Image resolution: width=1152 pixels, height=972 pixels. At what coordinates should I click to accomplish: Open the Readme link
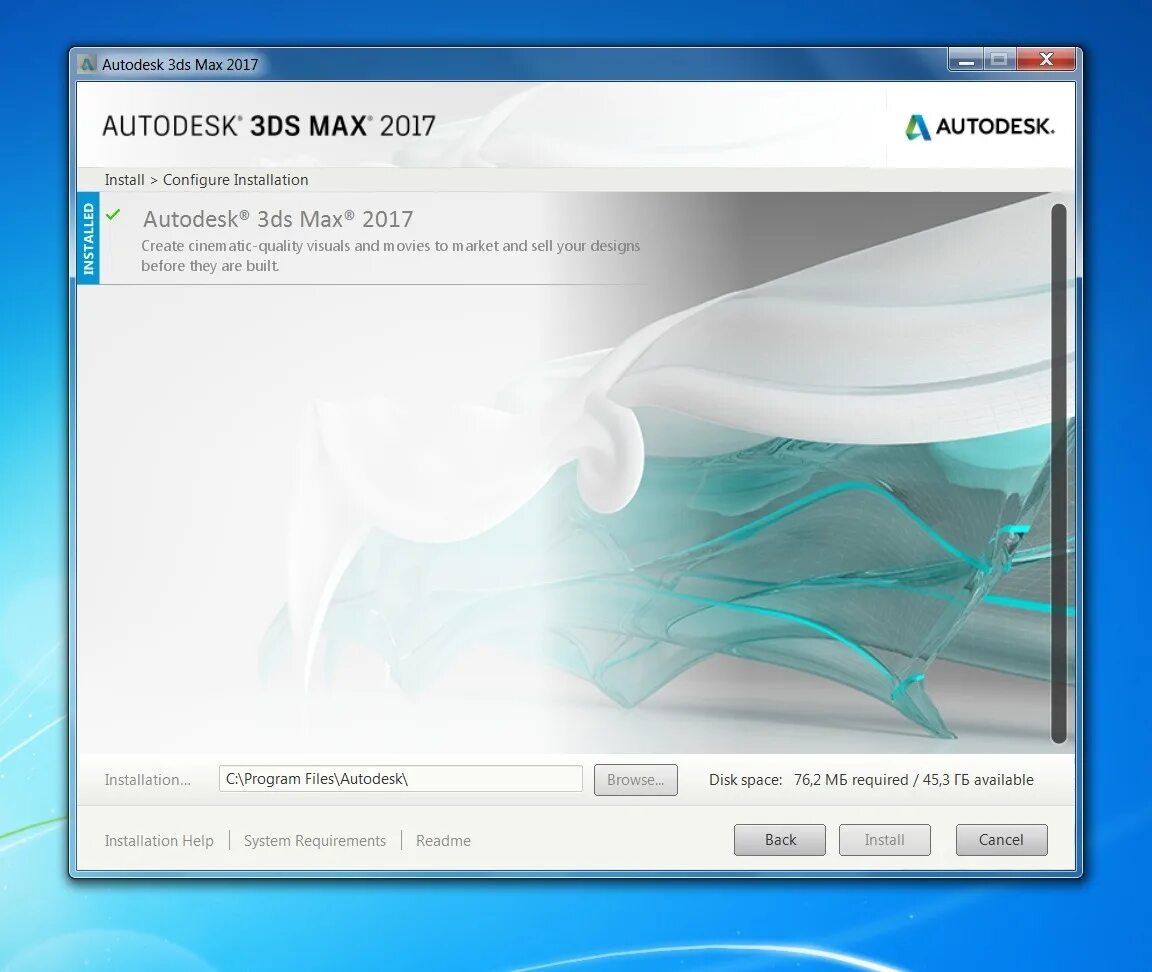click(x=443, y=840)
